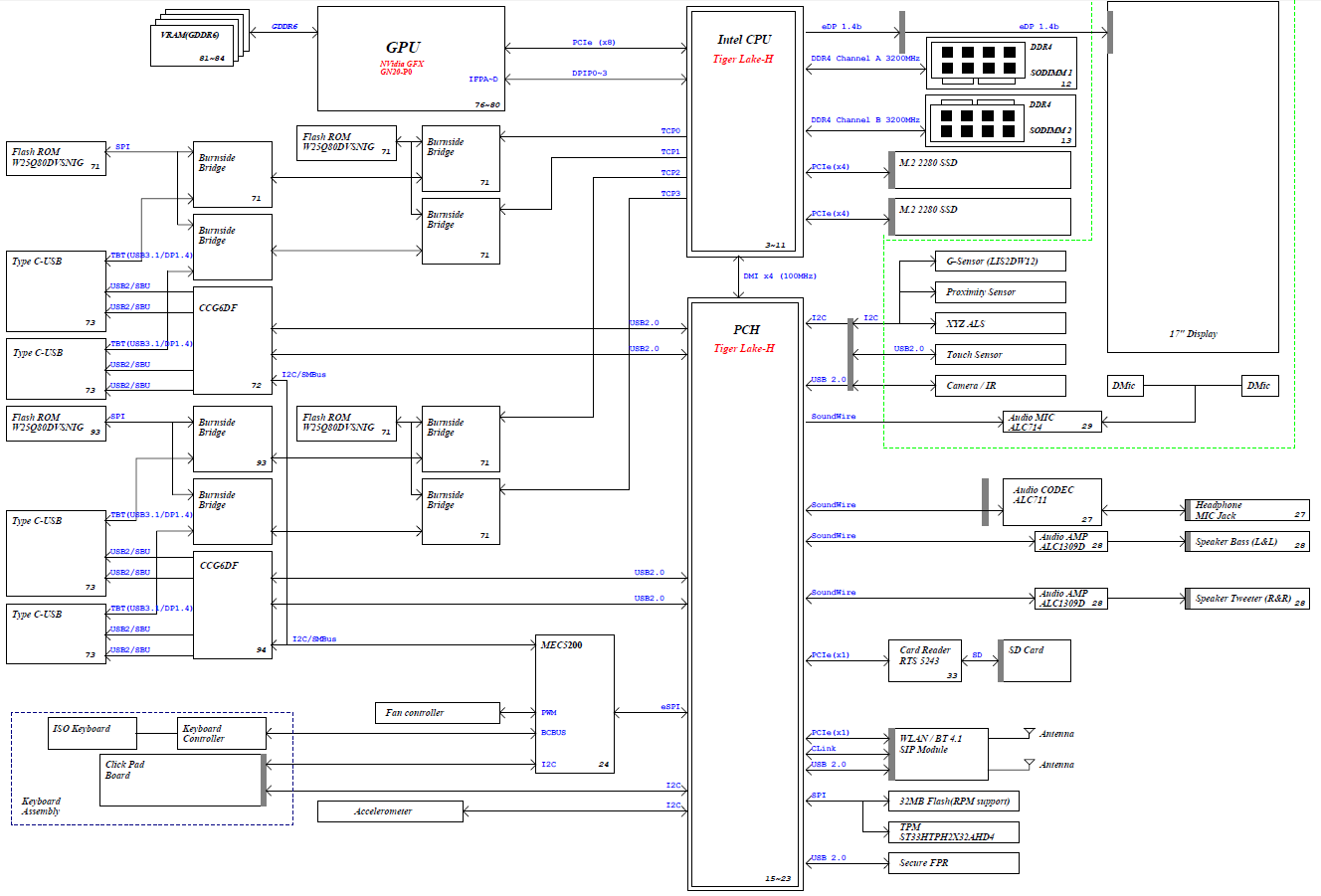Select the Accelerometer block
The width and height of the screenshot is (1321, 896).
[x=390, y=811]
